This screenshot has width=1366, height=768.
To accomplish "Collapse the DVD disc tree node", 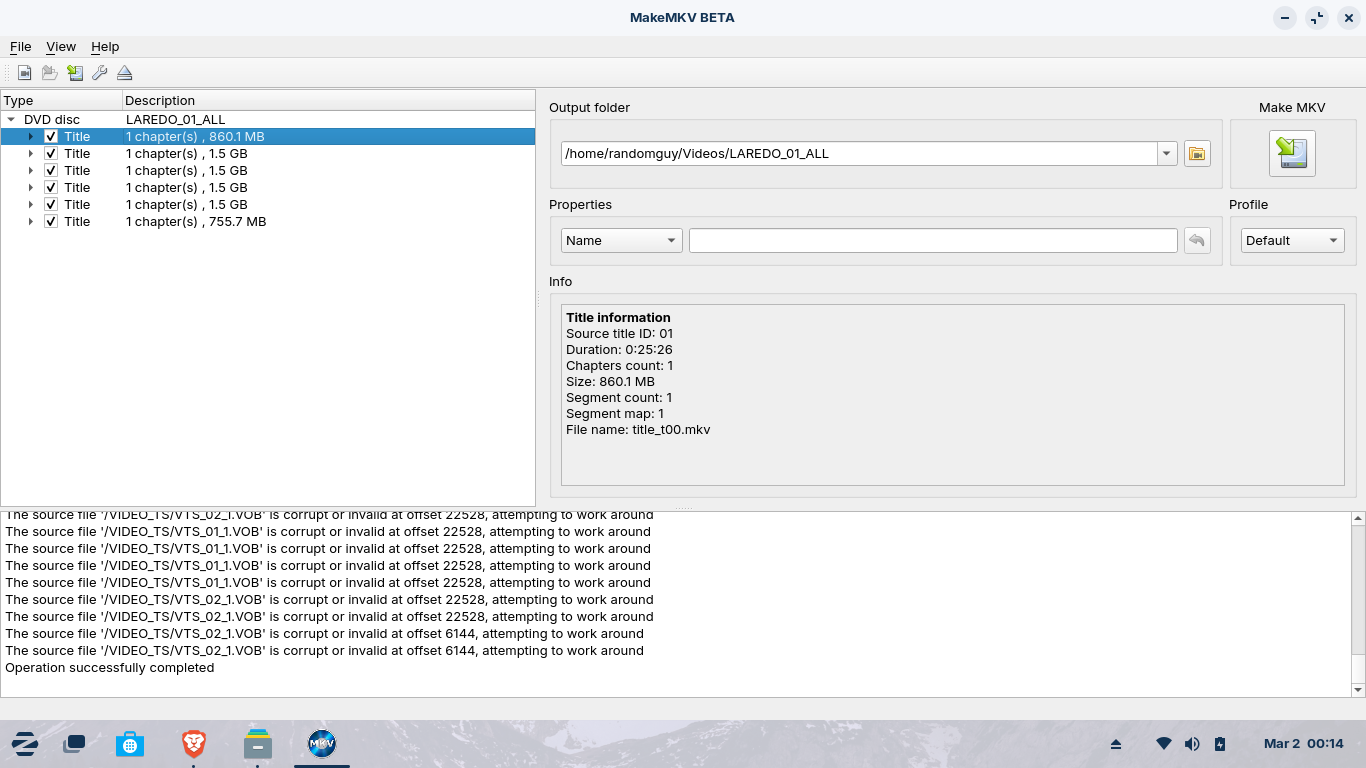I will coord(12,119).
